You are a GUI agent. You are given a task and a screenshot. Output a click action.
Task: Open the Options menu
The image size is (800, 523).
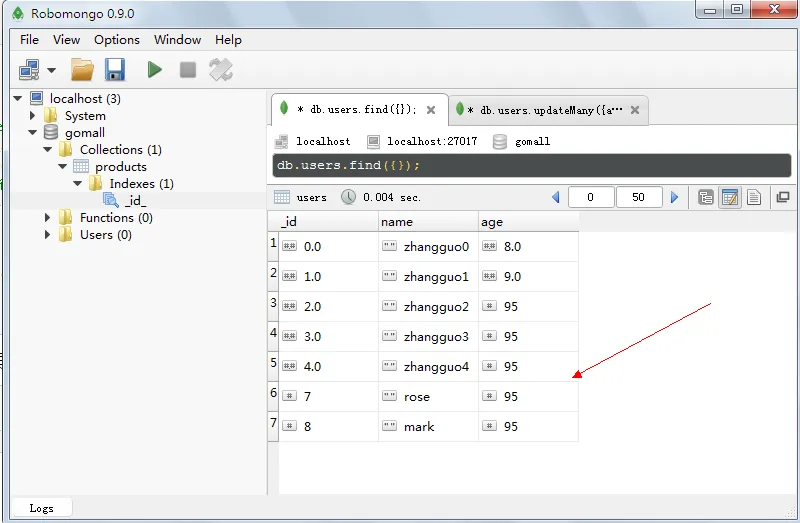117,40
